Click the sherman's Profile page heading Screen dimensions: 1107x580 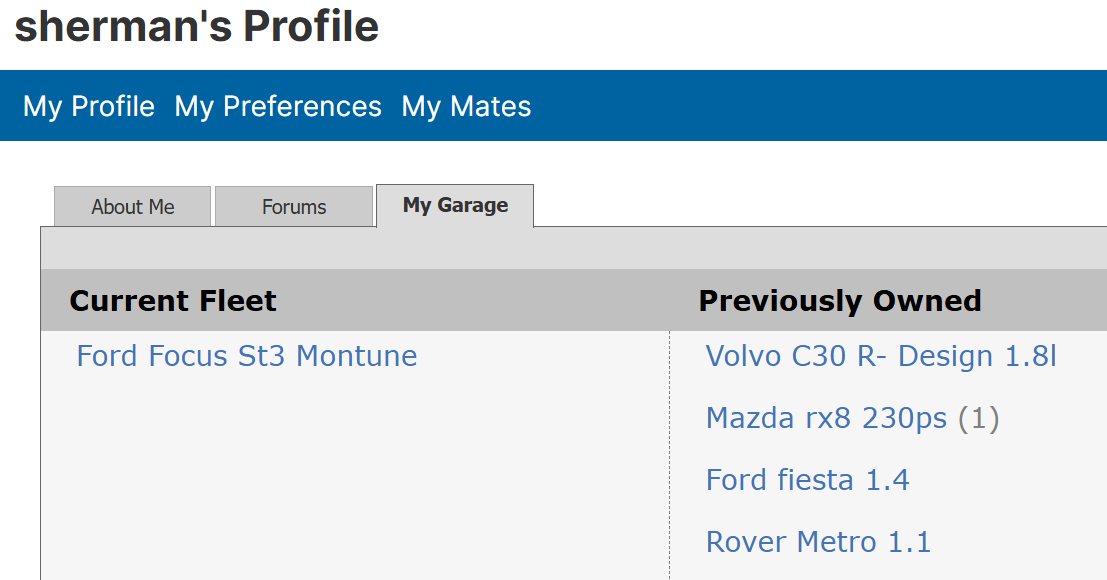[x=197, y=27]
